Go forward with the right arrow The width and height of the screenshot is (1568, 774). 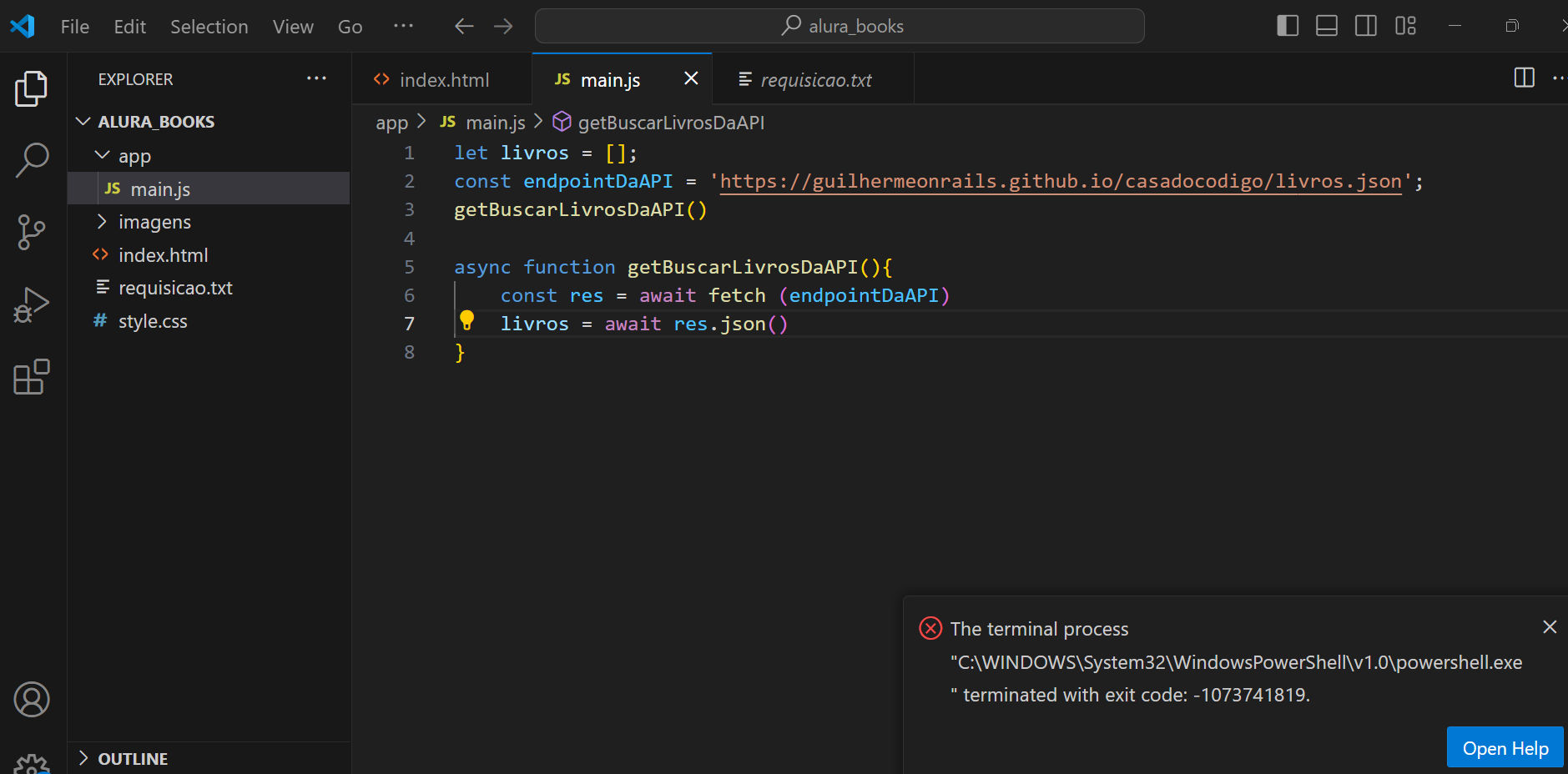tap(503, 26)
